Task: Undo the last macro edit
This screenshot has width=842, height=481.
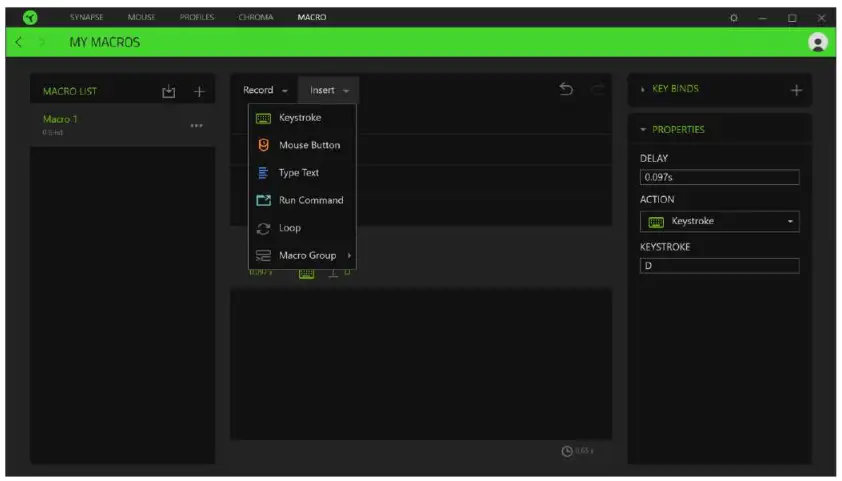Action: click(566, 89)
